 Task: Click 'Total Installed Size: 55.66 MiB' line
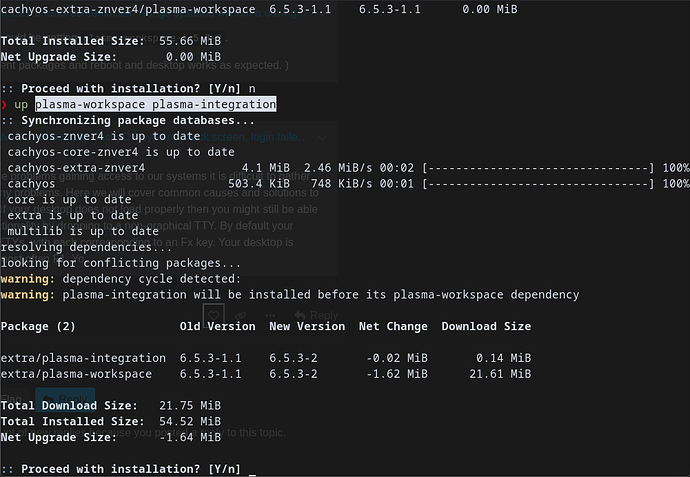click(x=111, y=41)
